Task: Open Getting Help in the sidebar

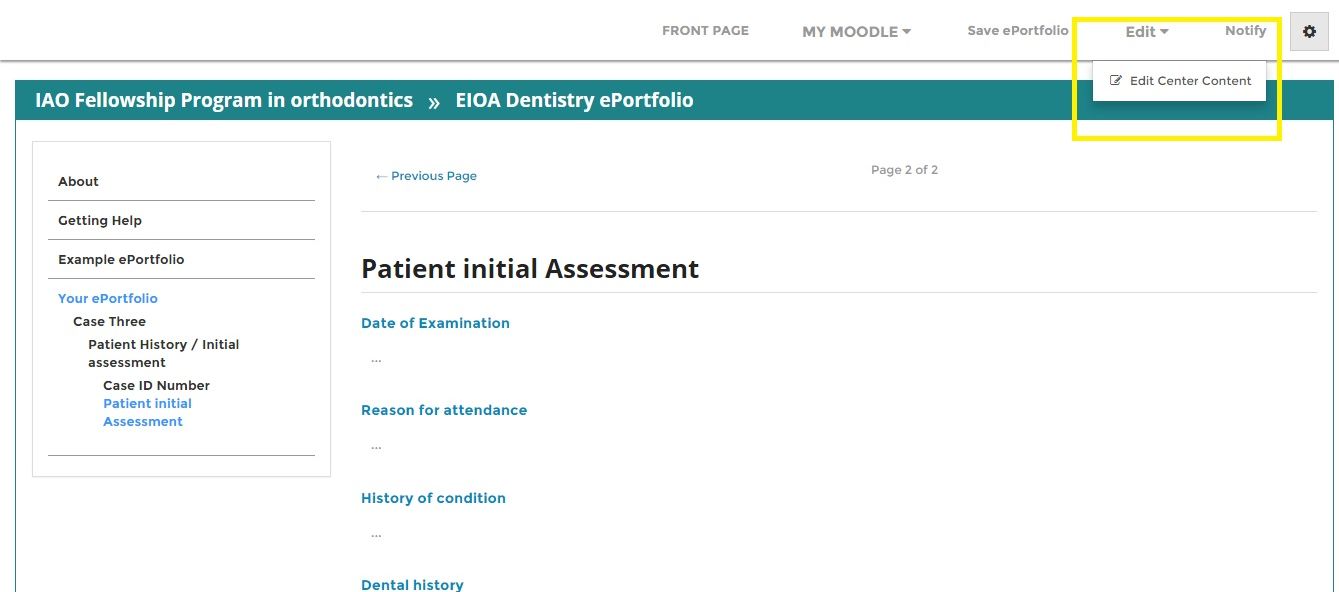Action: point(100,221)
